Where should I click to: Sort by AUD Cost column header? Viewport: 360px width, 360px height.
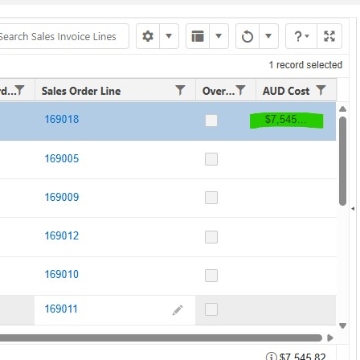286,91
